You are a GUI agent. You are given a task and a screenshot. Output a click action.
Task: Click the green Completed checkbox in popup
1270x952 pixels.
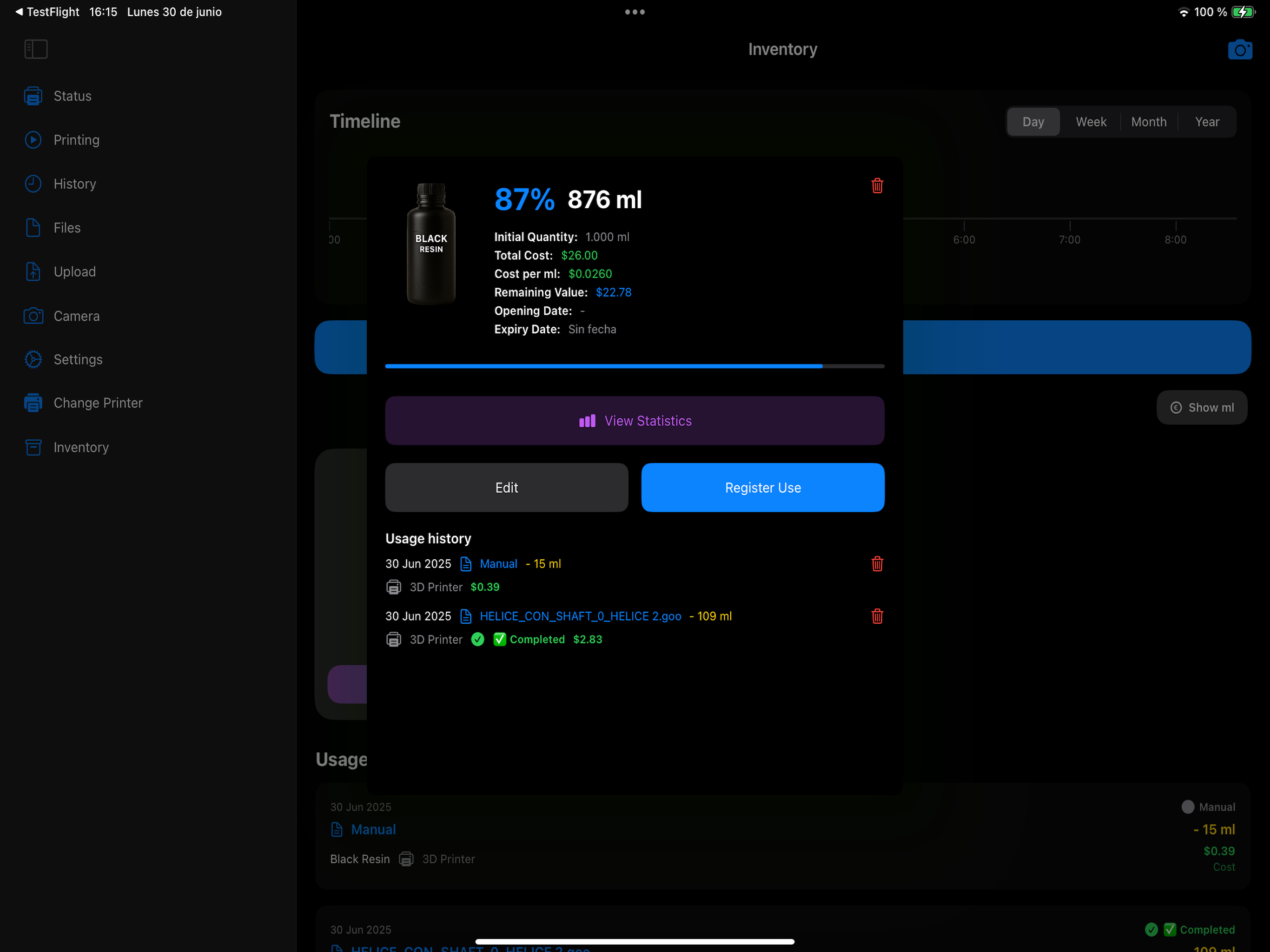pyautogui.click(x=500, y=639)
